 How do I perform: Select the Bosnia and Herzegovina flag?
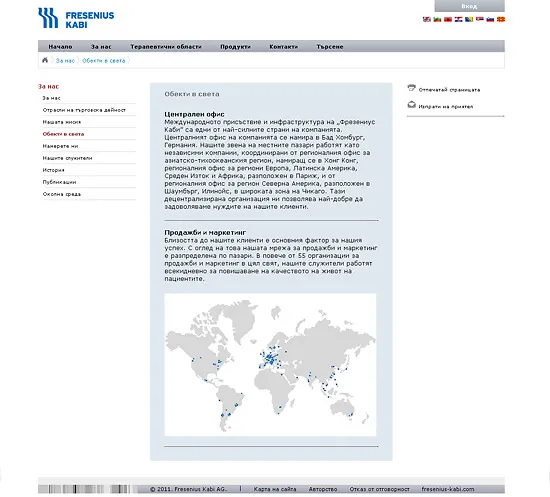coord(469,19)
